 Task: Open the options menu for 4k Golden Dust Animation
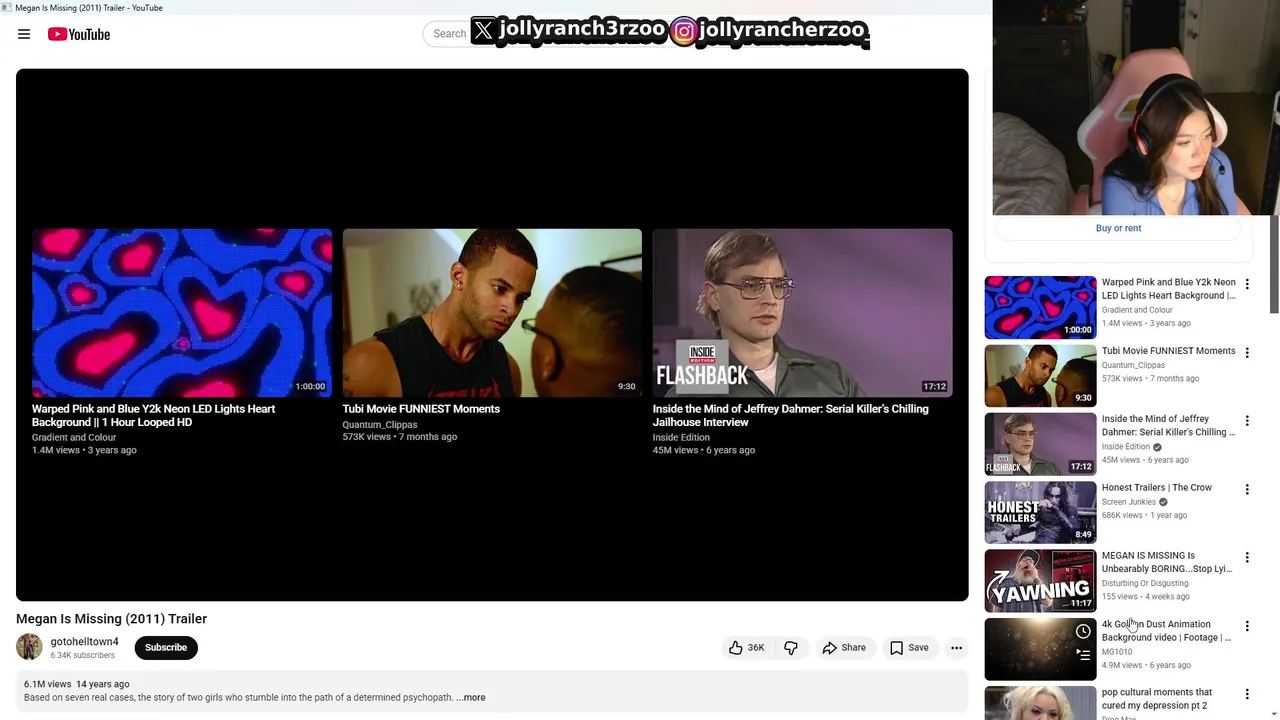tap(1247, 626)
